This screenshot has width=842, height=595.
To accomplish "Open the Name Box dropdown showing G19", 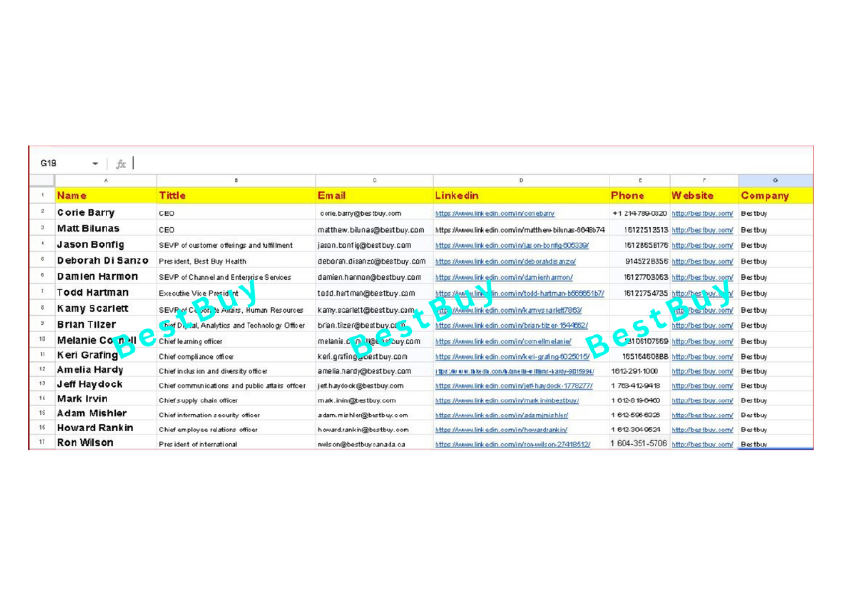I will point(96,163).
